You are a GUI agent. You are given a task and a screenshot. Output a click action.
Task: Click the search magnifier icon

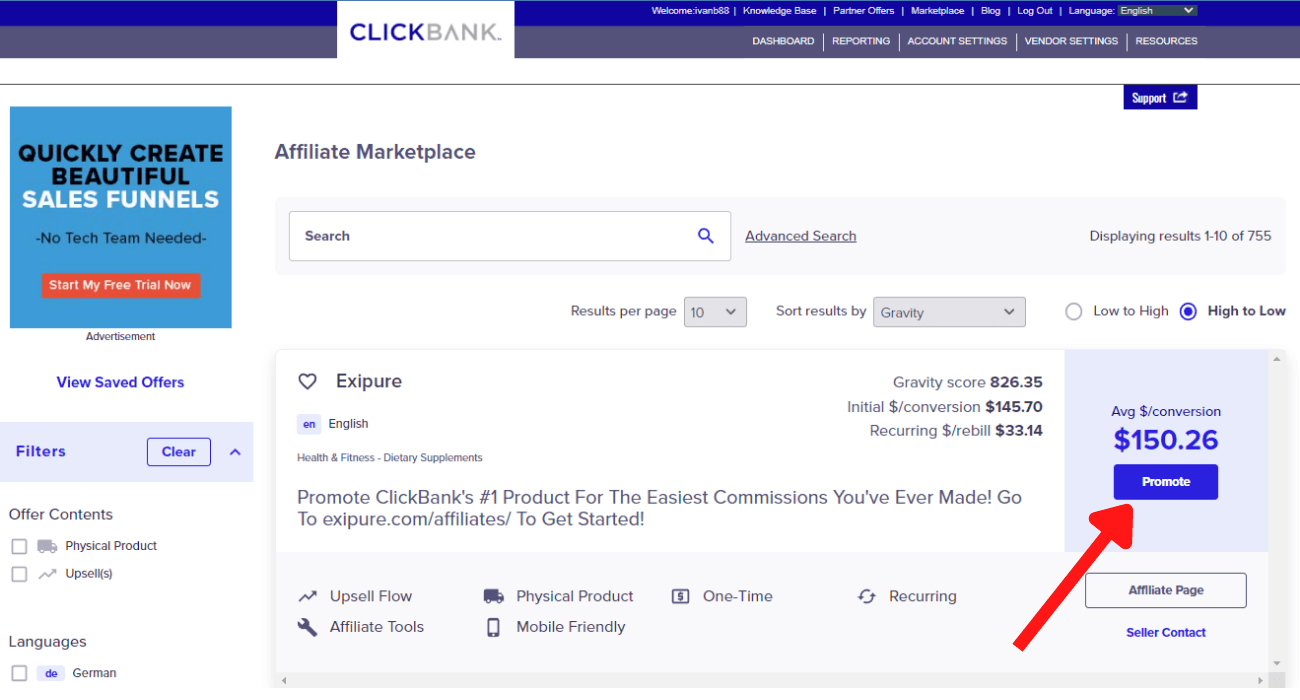click(x=706, y=236)
